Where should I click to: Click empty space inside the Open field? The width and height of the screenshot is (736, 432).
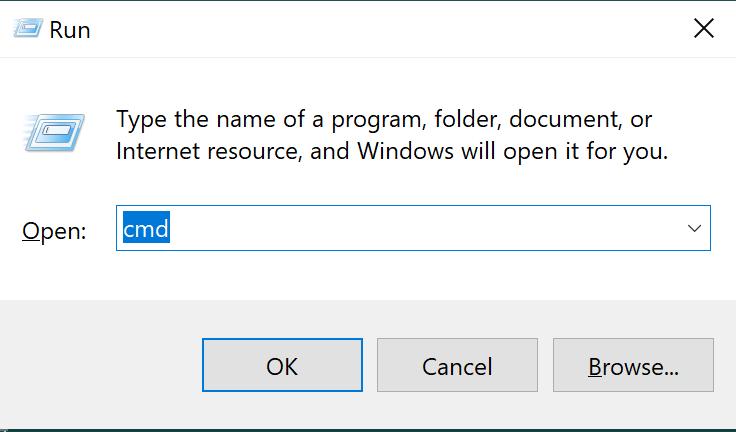420,229
